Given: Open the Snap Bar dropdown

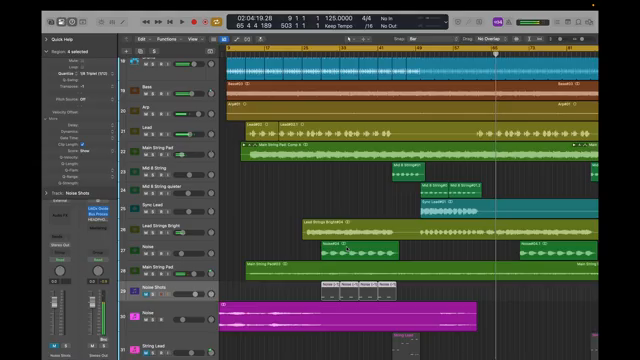Looking at the screenshot, I should pyautogui.click(x=433, y=39).
